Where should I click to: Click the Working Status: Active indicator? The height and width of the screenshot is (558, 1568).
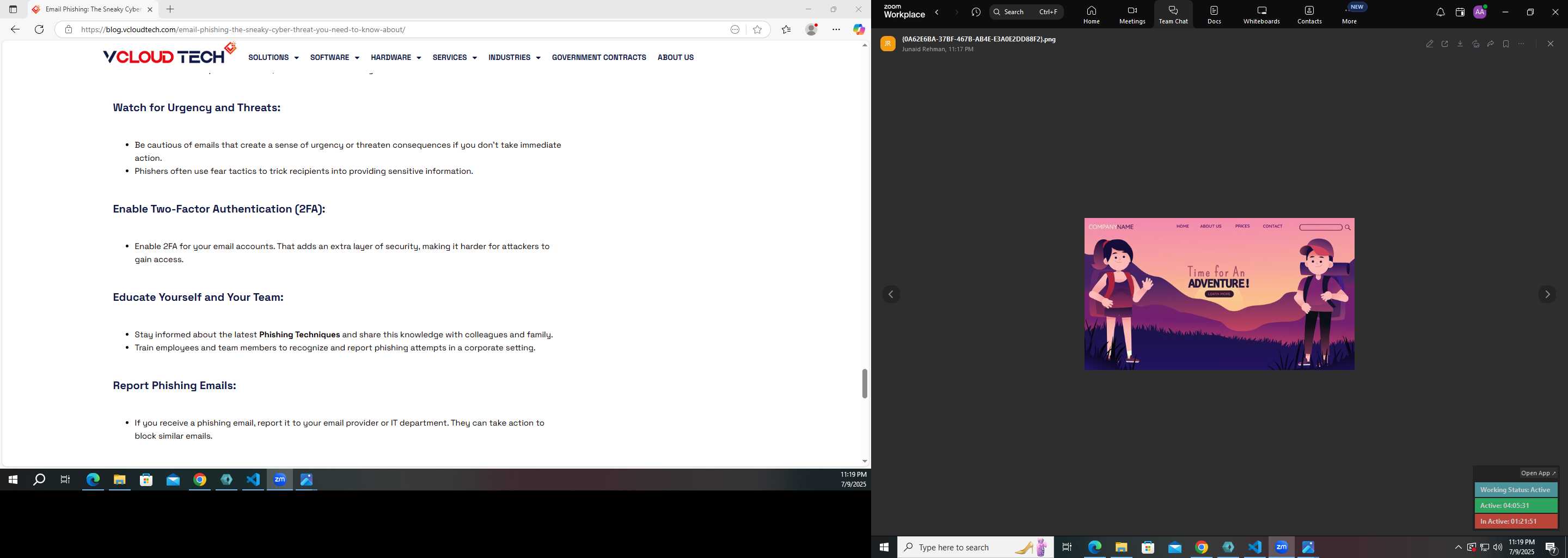(1516, 490)
